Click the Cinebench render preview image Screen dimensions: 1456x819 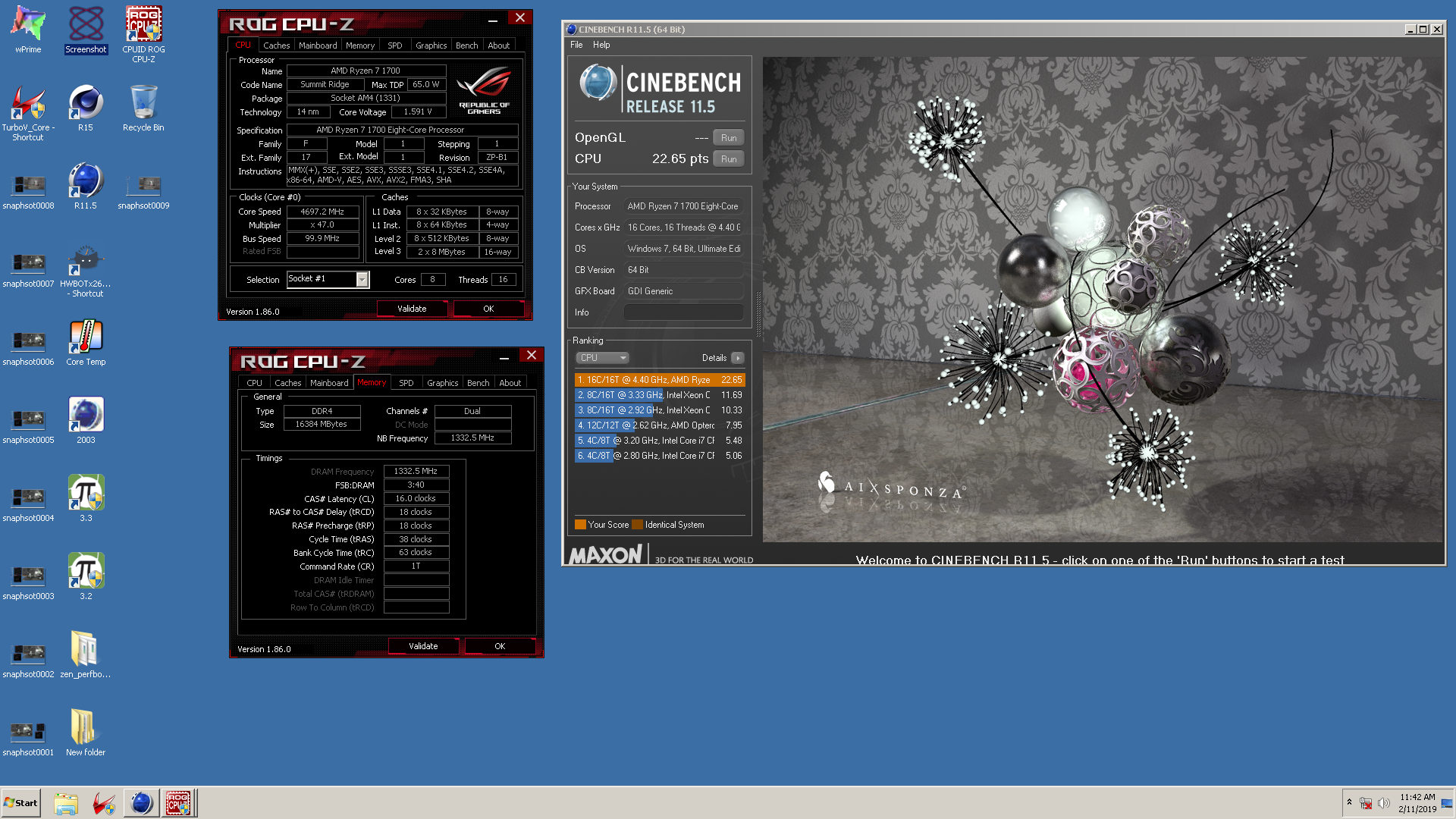click(1103, 300)
